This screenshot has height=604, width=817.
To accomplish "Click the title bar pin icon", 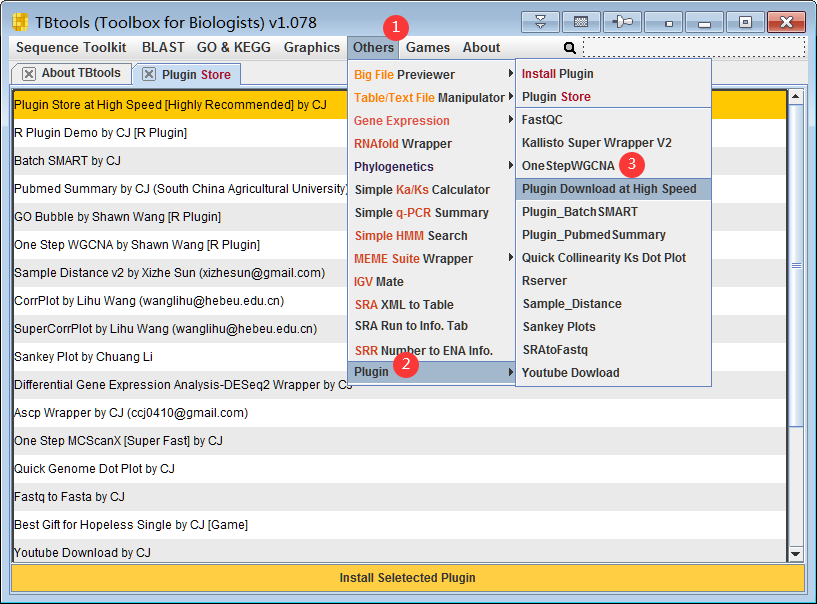I will 622,22.
